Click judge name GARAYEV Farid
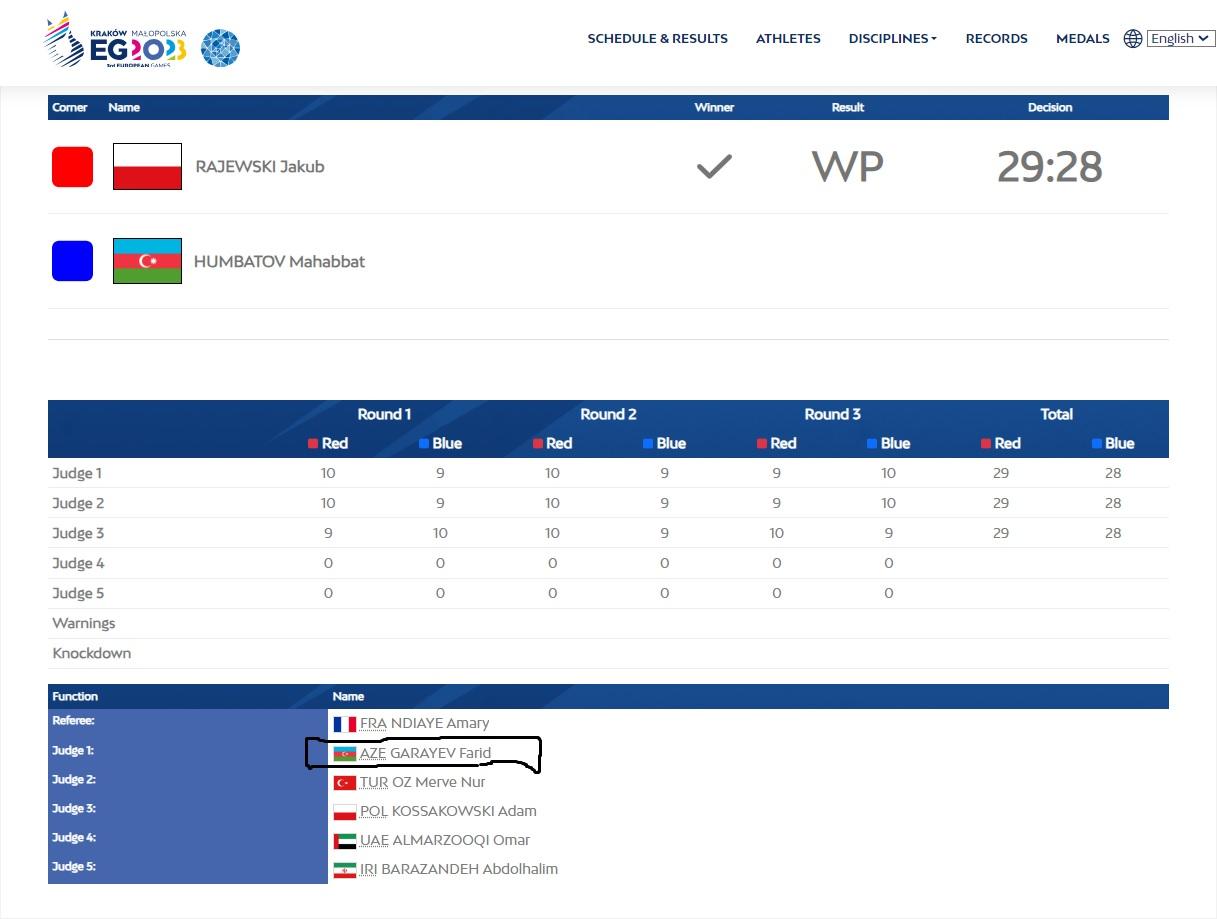Image resolution: width=1217 pixels, height=919 pixels. [440, 753]
